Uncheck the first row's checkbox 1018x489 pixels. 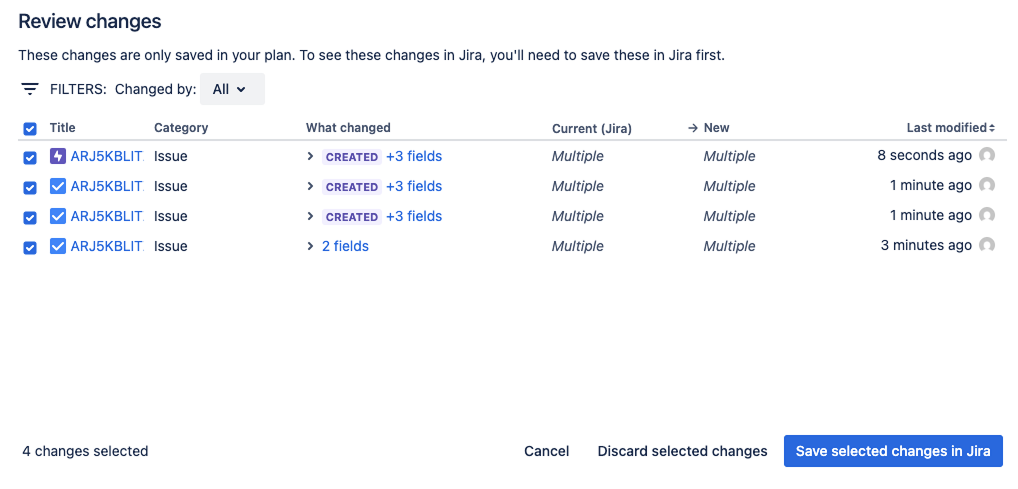coord(30,157)
